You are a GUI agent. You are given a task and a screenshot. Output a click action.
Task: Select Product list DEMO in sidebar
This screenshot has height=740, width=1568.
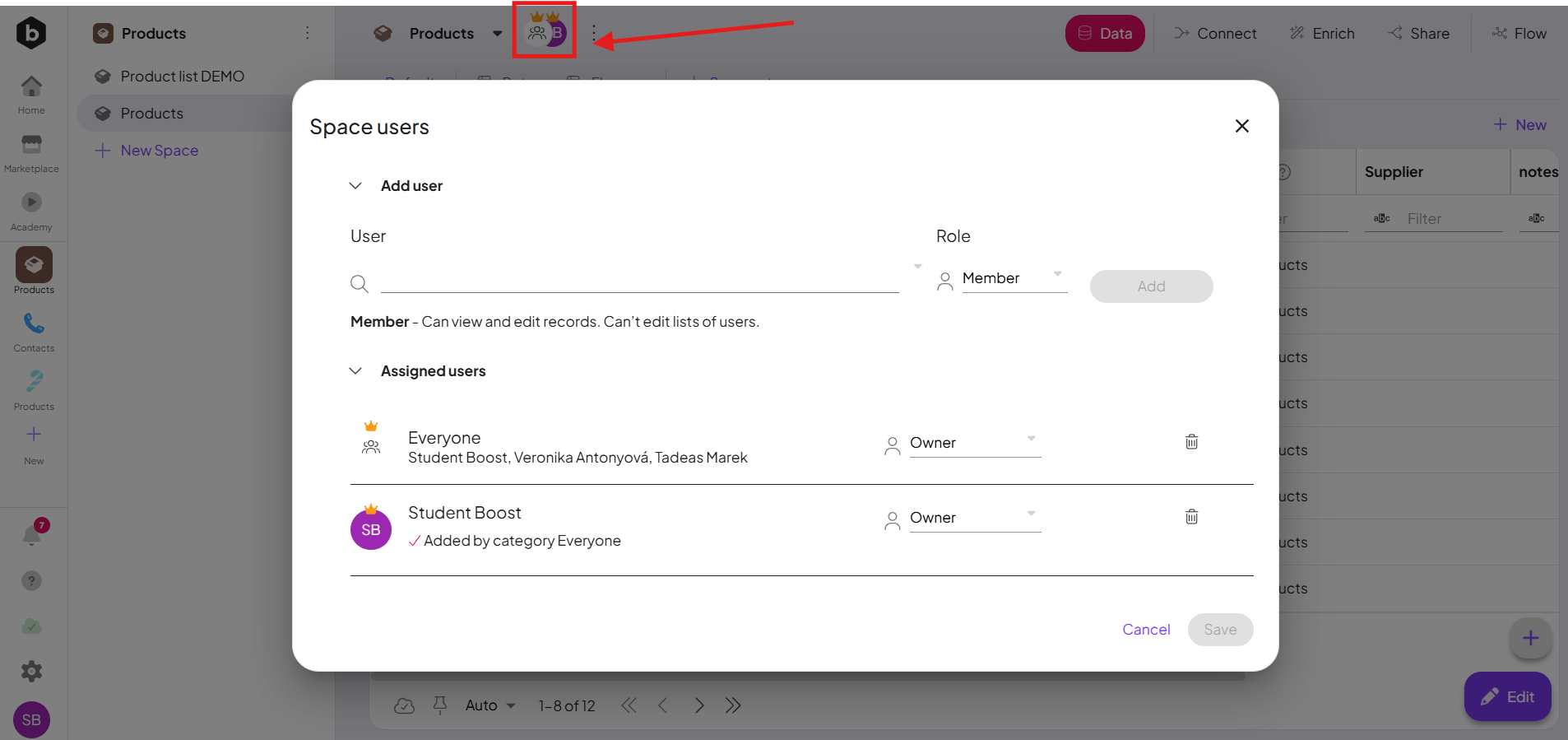coord(182,77)
